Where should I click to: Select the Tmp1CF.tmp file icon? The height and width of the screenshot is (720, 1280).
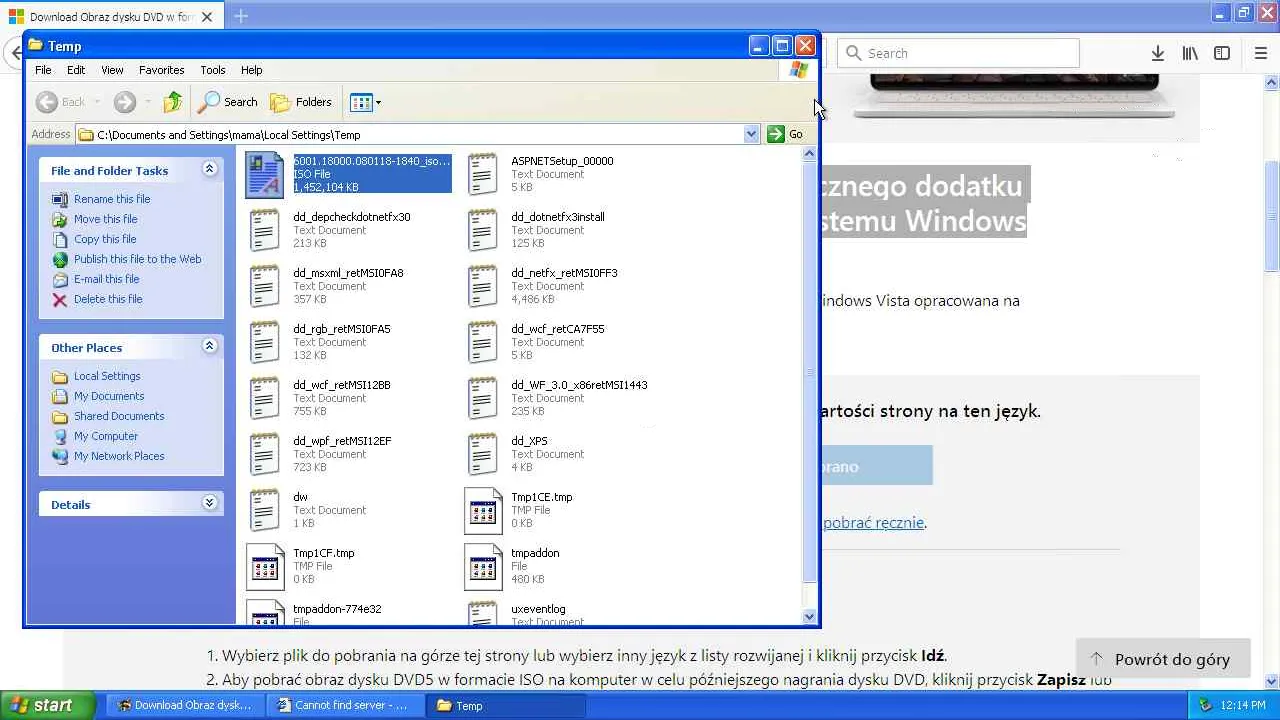coord(265,566)
